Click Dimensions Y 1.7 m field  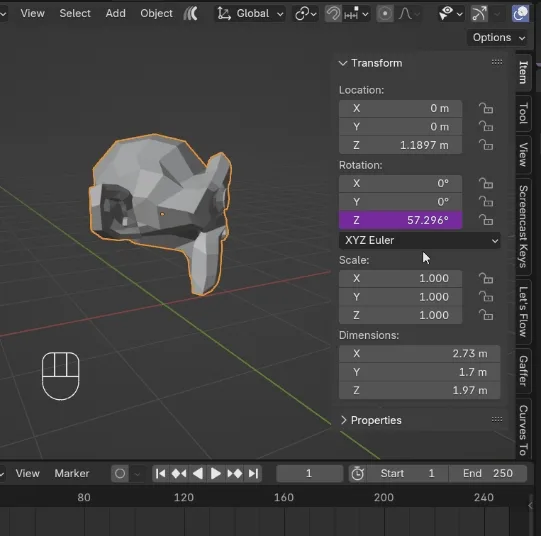420,372
